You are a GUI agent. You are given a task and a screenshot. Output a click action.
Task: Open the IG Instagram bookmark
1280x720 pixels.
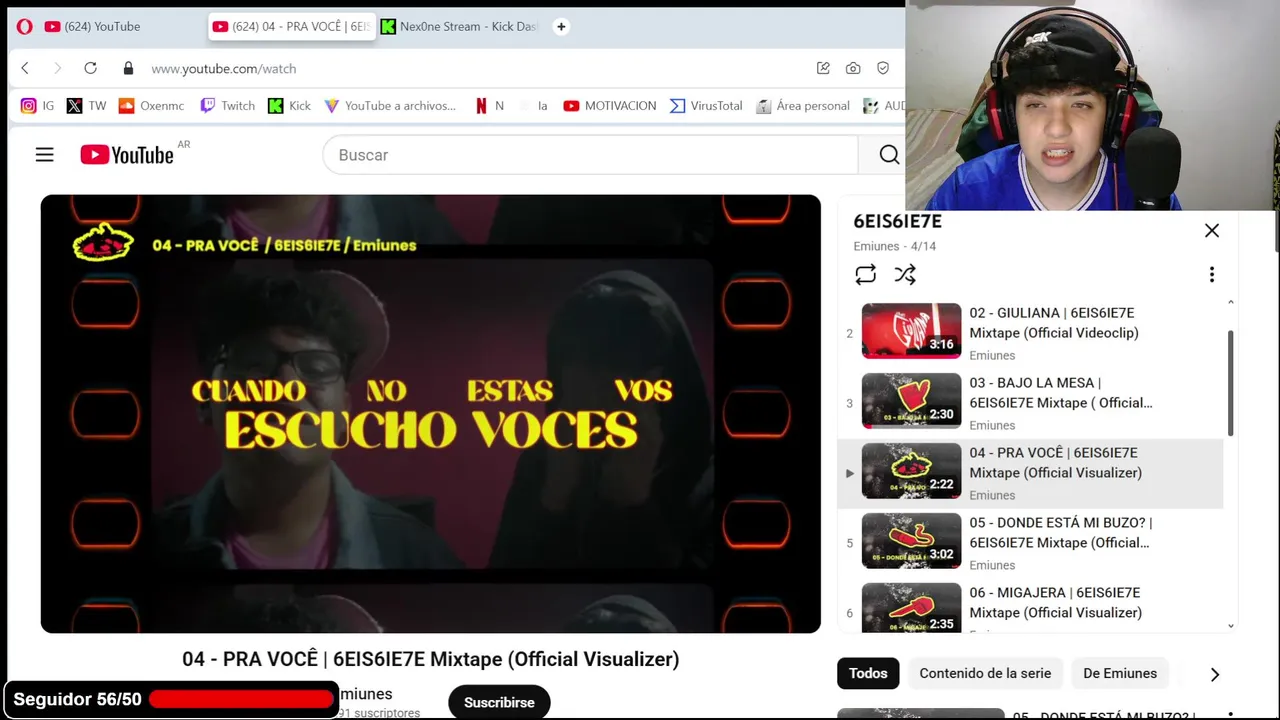(x=38, y=105)
